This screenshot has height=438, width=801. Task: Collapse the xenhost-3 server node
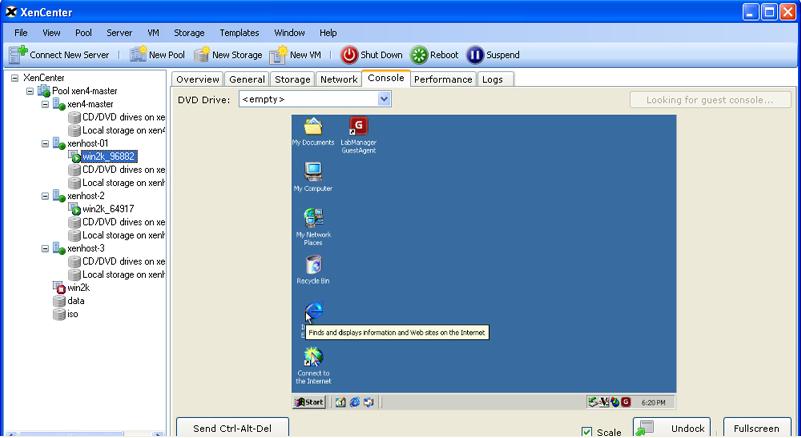click(45, 248)
